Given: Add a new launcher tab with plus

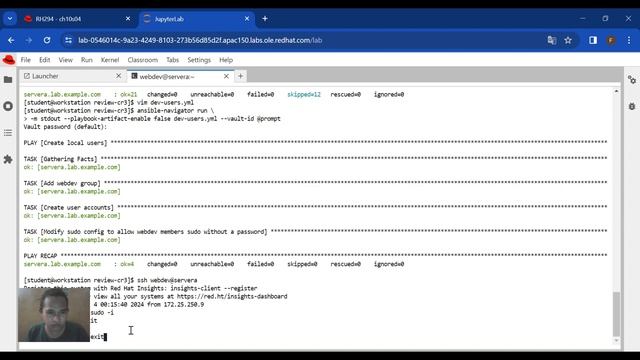Looking at the screenshot, I should tap(240, 76).
